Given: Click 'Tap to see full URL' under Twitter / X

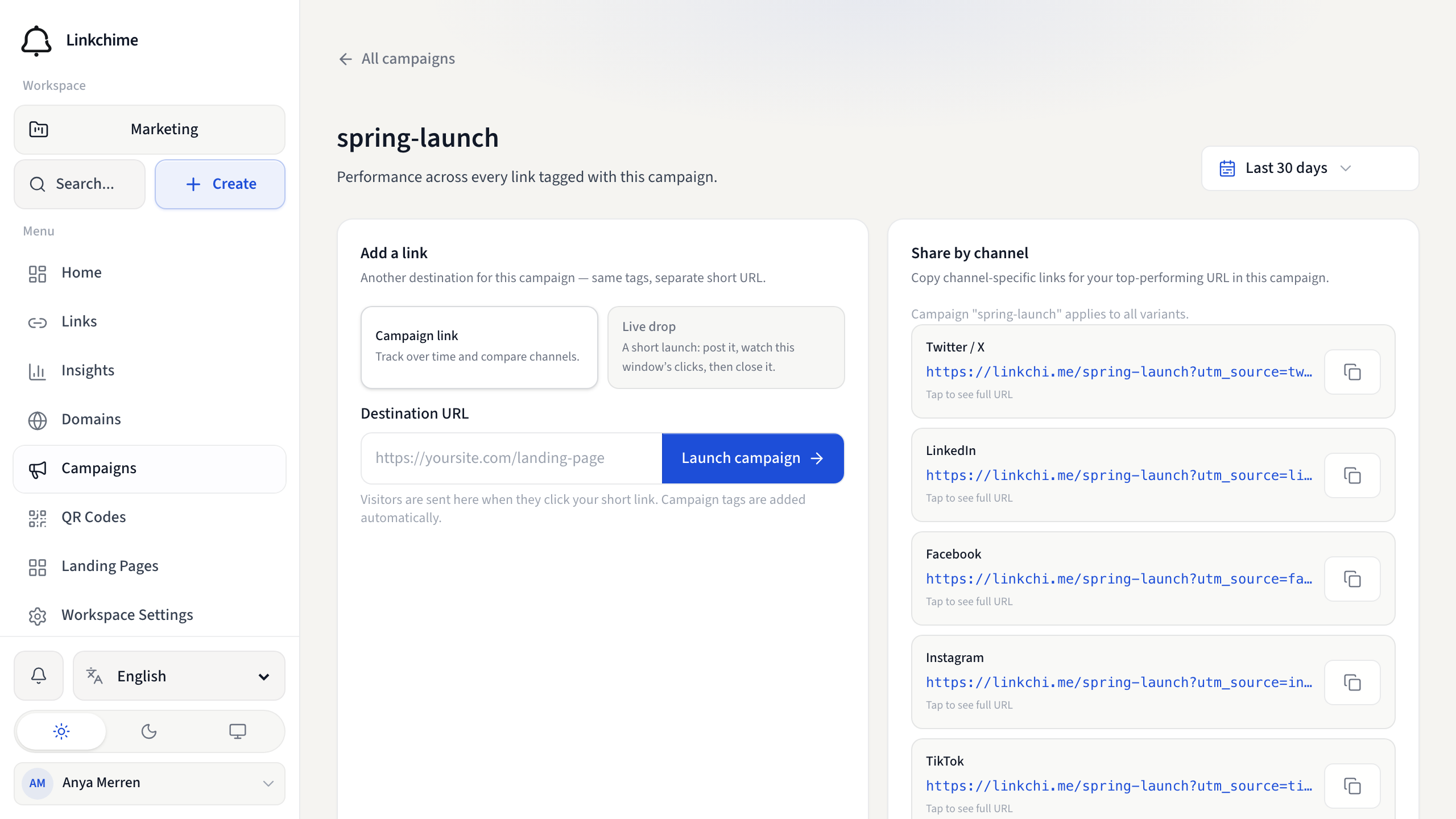Looking at the screenshot, I should pyautogui.click(x=969, y=395).
